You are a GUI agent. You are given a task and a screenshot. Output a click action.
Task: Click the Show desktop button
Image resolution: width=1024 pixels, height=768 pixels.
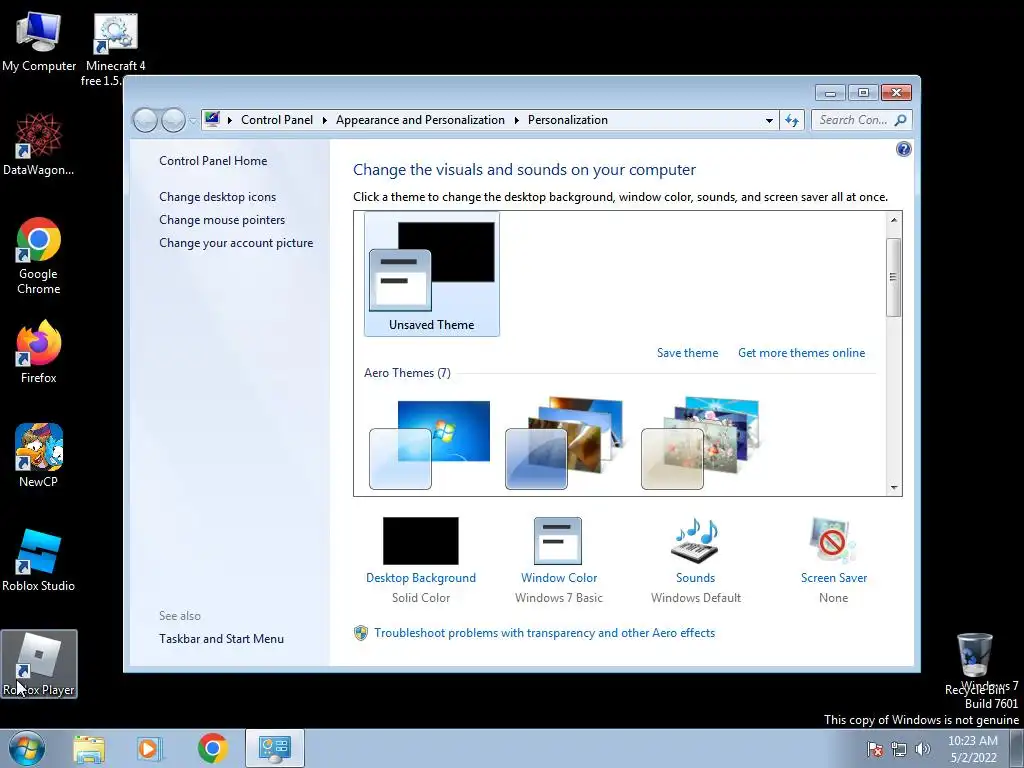1017,748
